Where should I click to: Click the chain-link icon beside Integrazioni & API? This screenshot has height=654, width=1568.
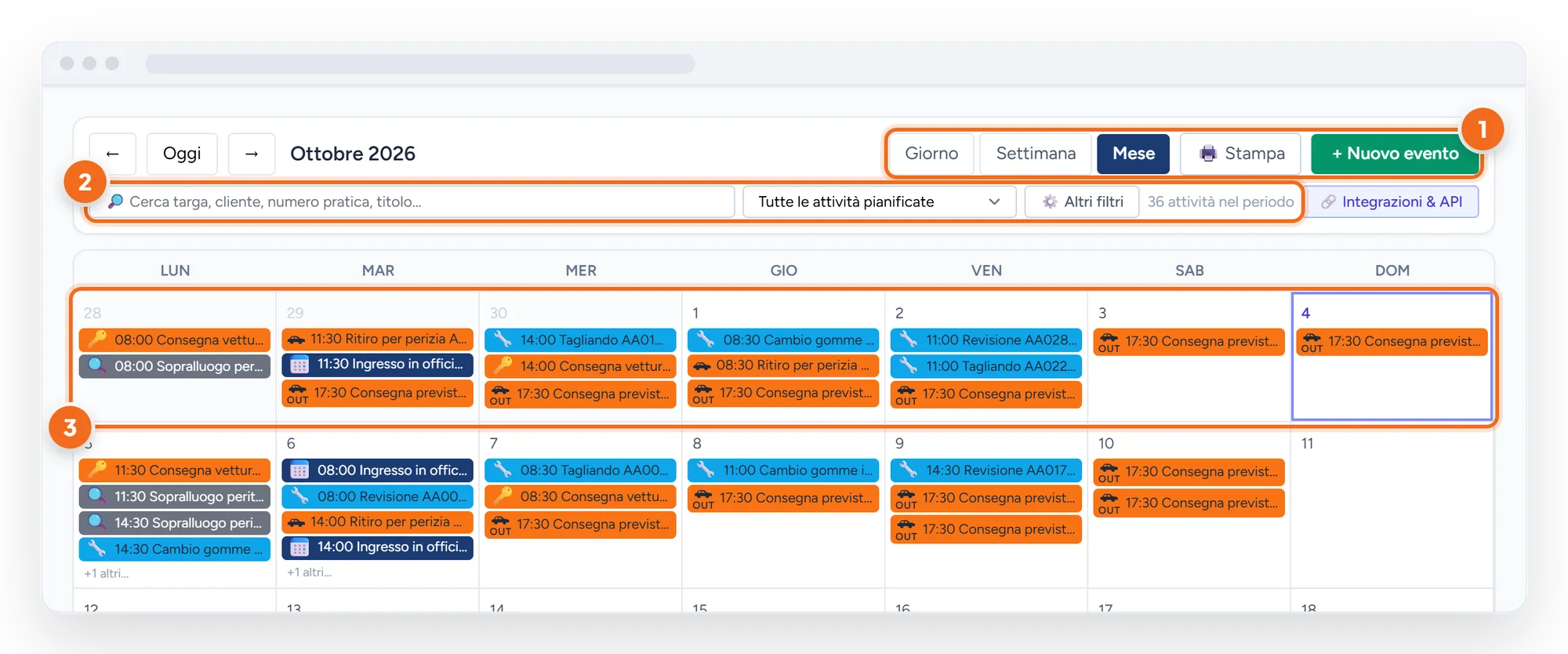point(1328,202)
